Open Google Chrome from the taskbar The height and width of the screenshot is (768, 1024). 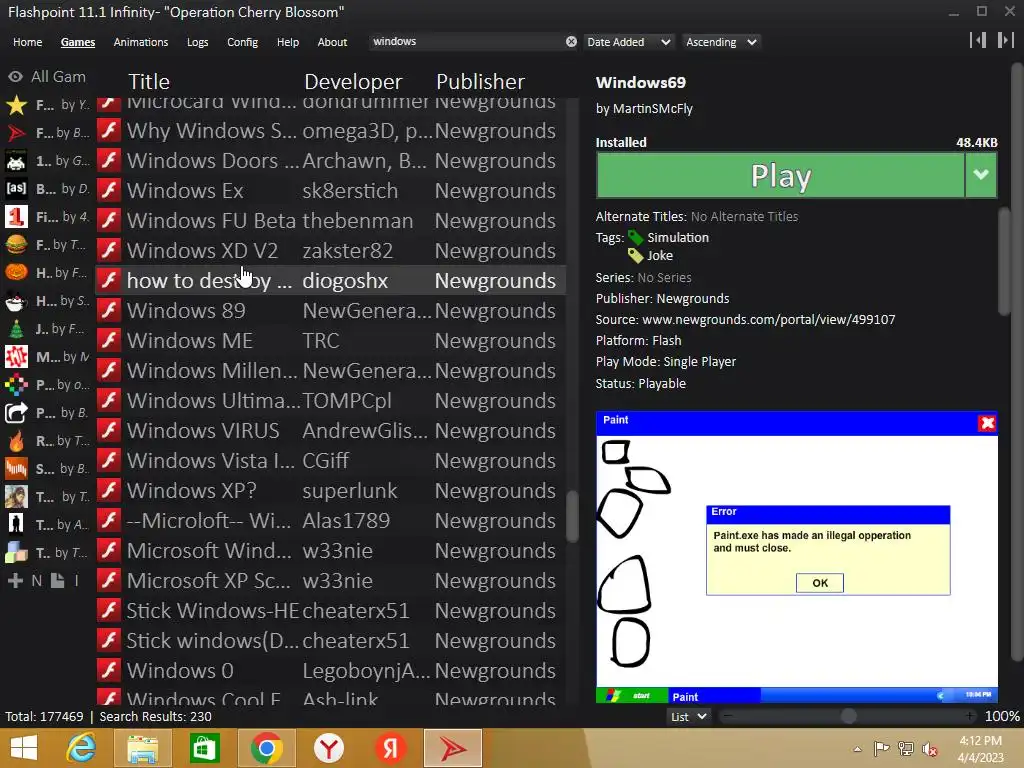266,748
